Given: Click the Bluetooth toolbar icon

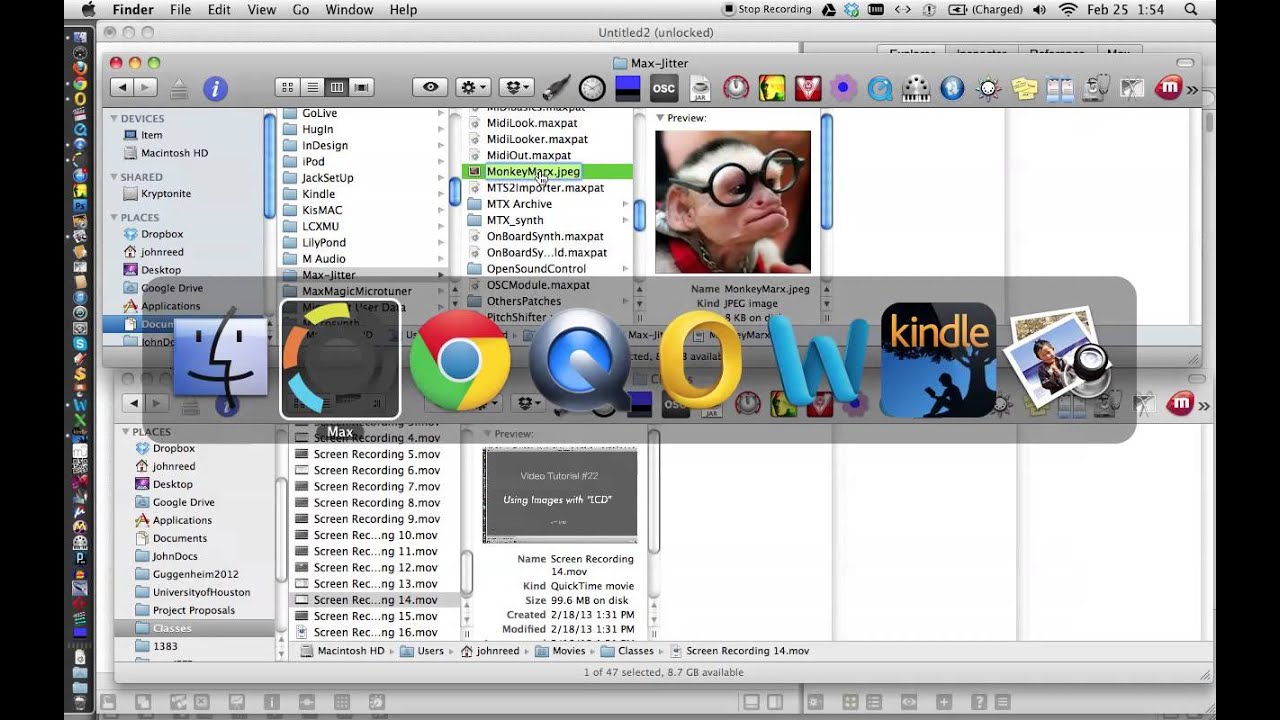Looking at the screenshot, I should (952, 88).
